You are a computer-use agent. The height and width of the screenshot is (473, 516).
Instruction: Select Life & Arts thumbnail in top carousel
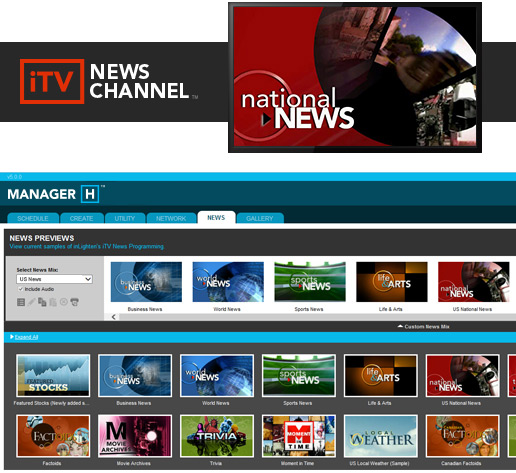click(392, 282)
